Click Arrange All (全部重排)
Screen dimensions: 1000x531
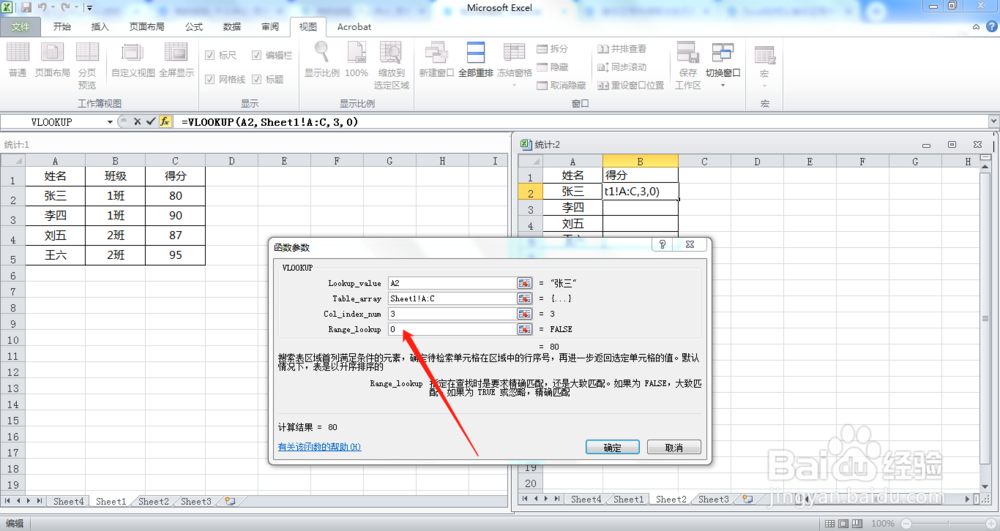pos(476,59)
